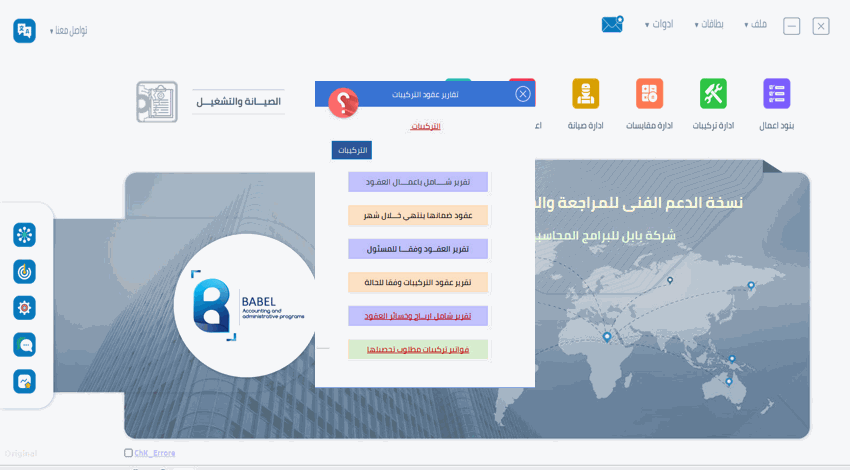Open the ادارة مقايسات estimates management icon

[x=649, y=94]
